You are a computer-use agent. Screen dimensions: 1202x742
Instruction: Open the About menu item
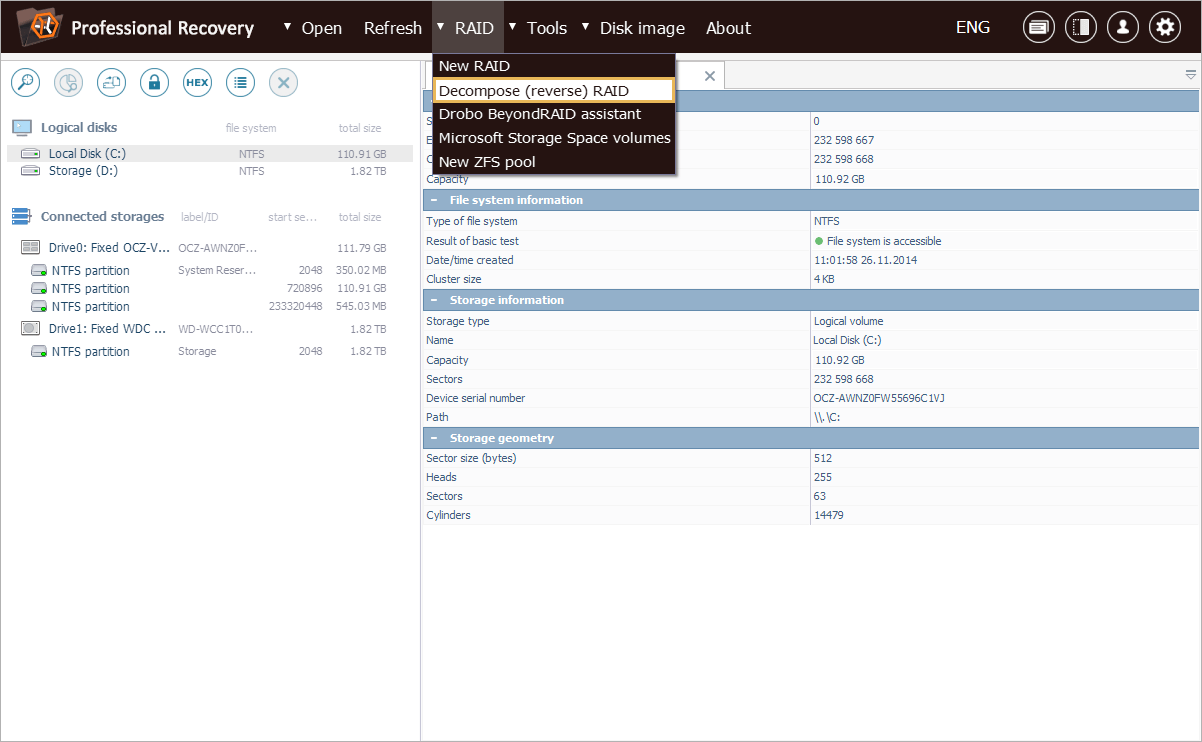(728, 28)
